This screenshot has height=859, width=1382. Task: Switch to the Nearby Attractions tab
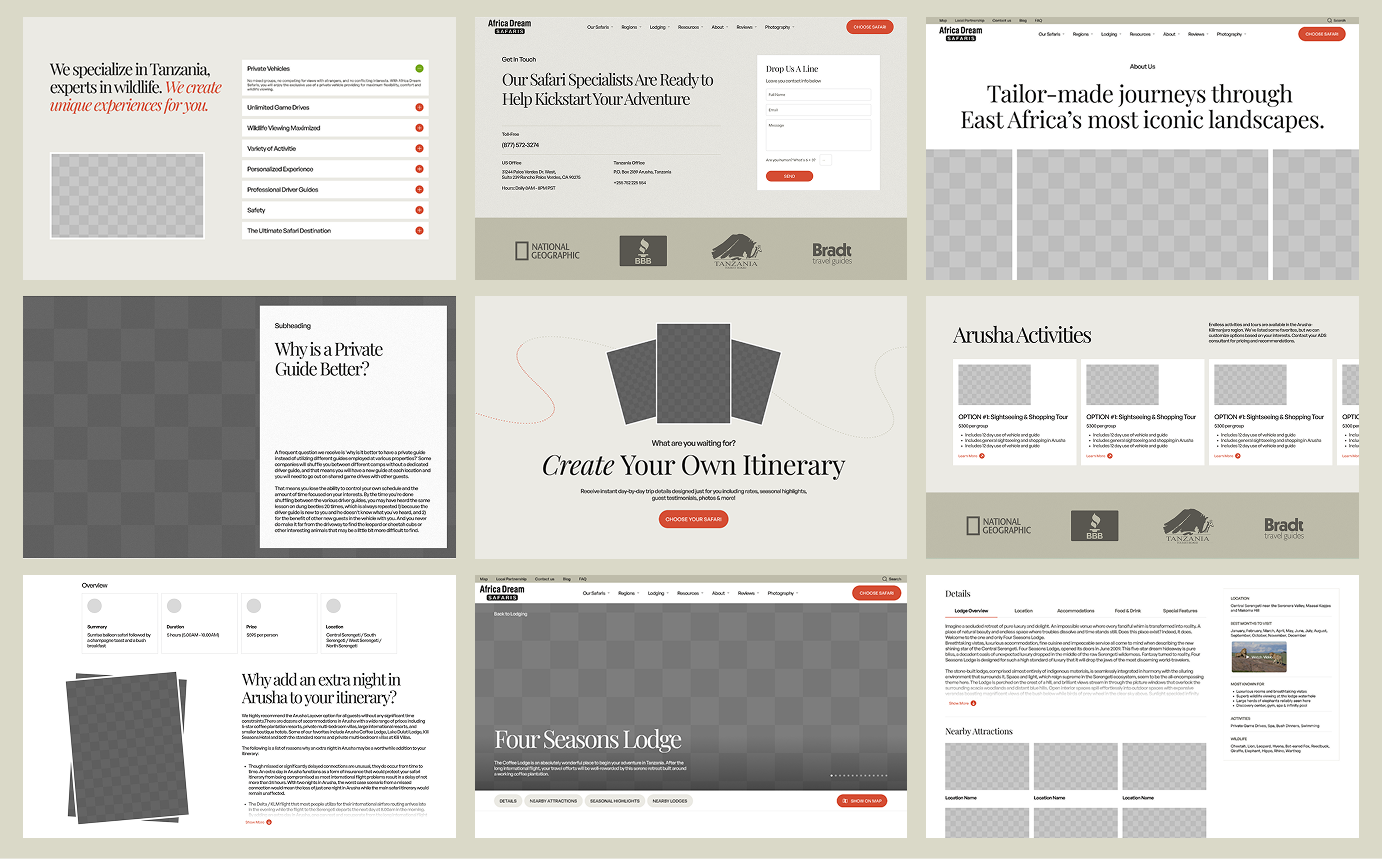[554, 800]
